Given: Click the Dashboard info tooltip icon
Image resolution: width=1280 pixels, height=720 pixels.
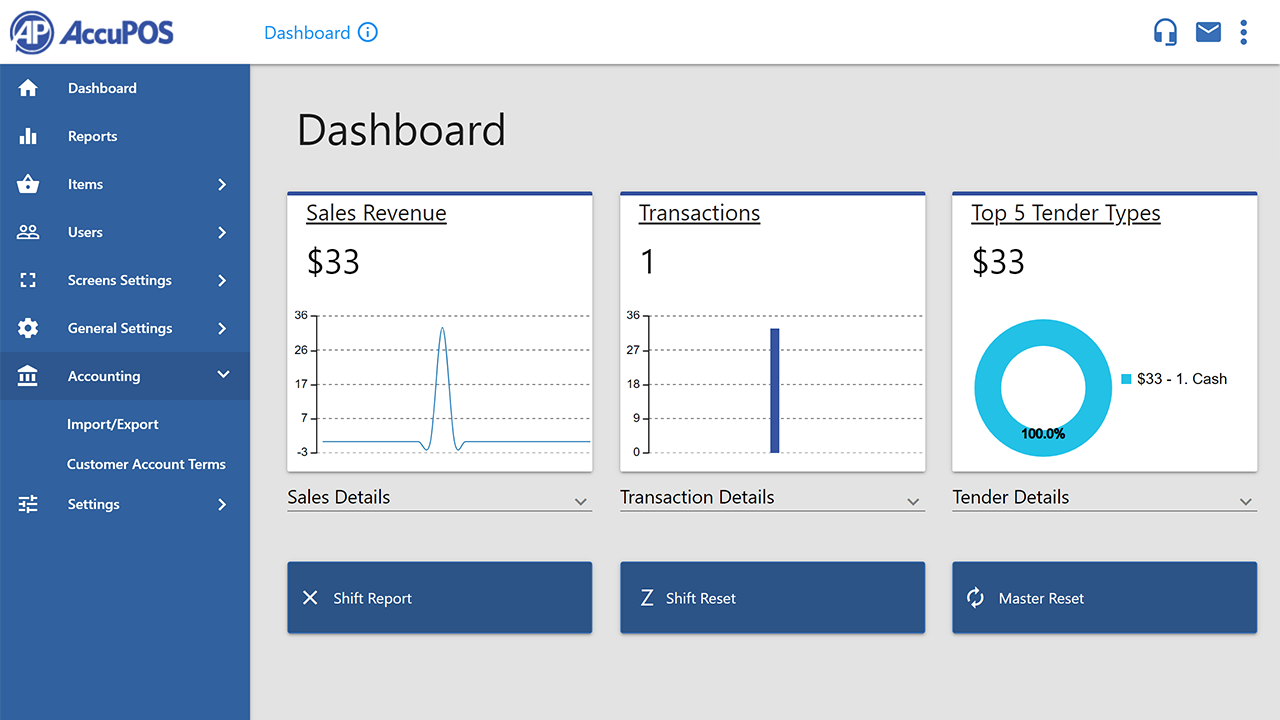Looking at the screenshot, I should point(369,33).
